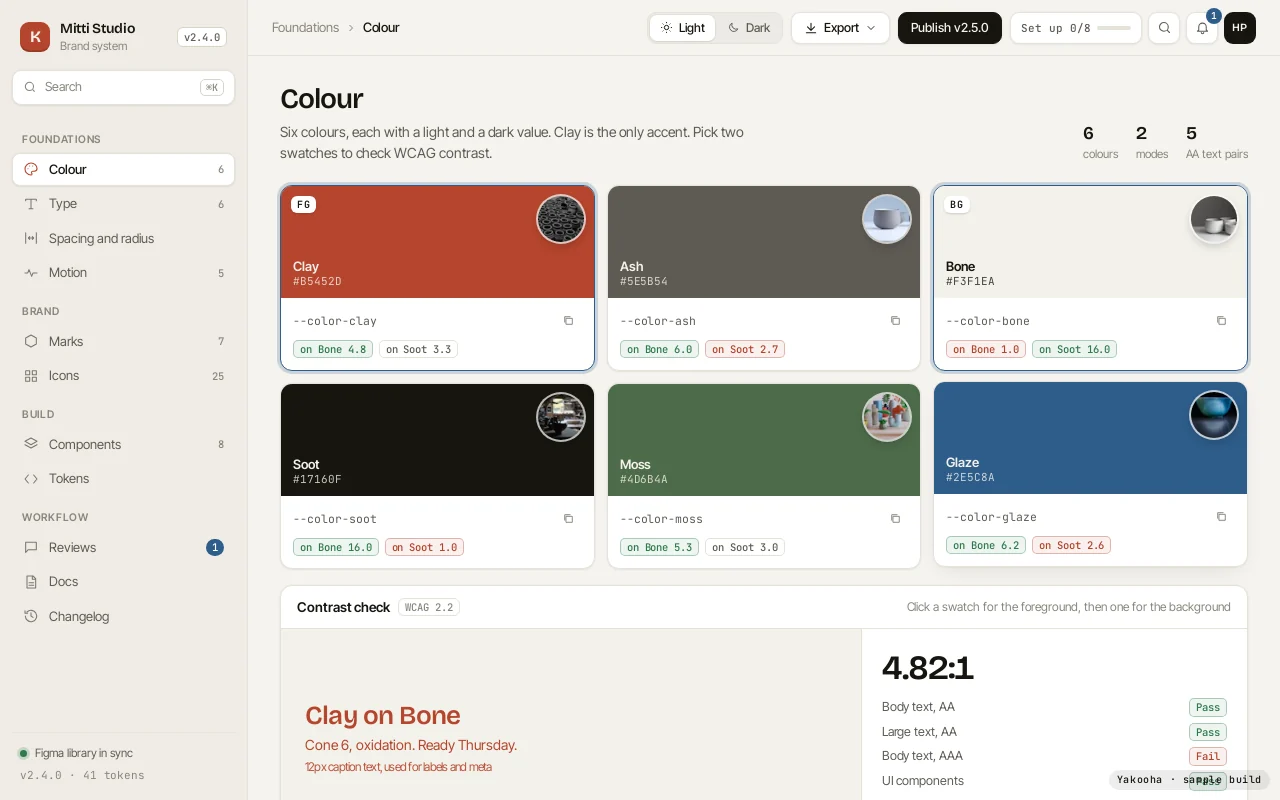Click the FG tag on Clay
The image size is (1280, 800).
pos(304,204)
